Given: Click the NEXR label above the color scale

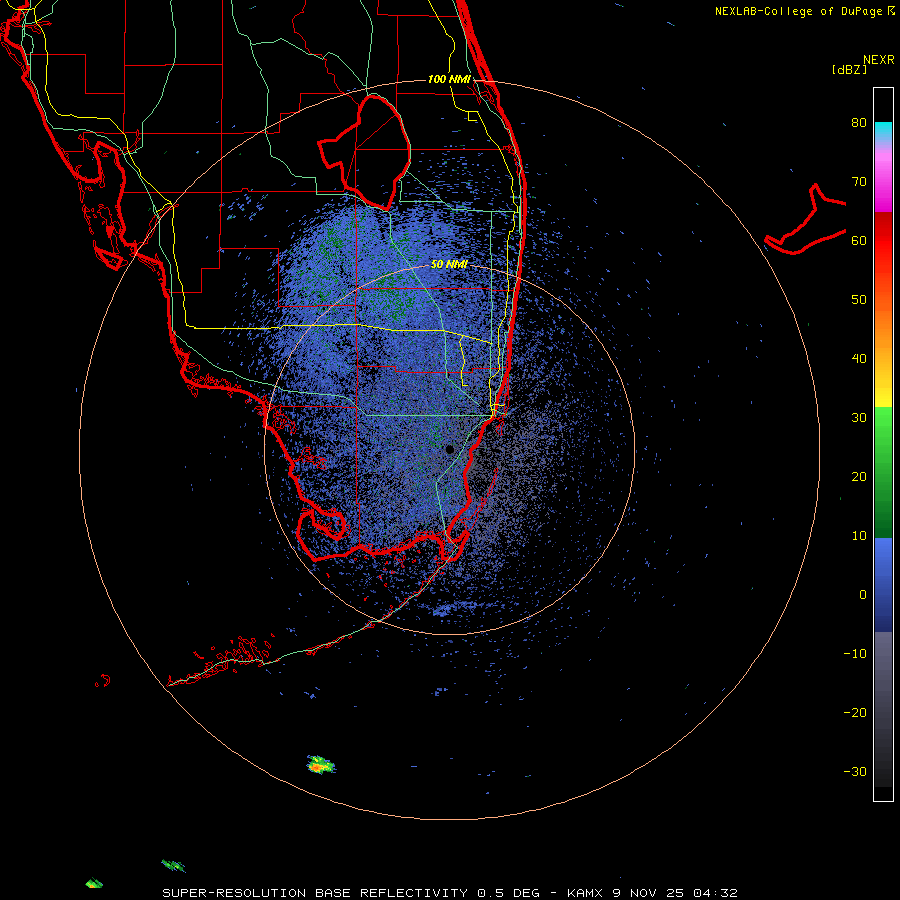Looking at the screenshot, I should point(878,60).
